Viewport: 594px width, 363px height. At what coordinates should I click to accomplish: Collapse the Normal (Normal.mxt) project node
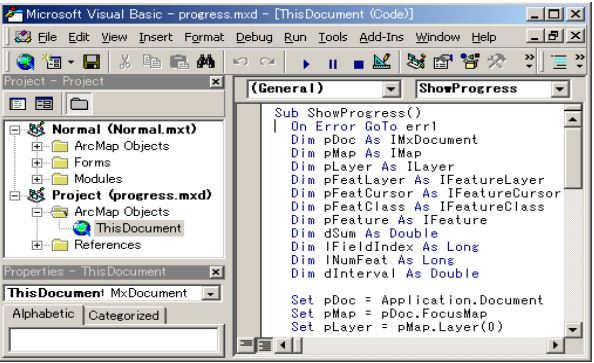pyautogui.click(x=15, y=130)
